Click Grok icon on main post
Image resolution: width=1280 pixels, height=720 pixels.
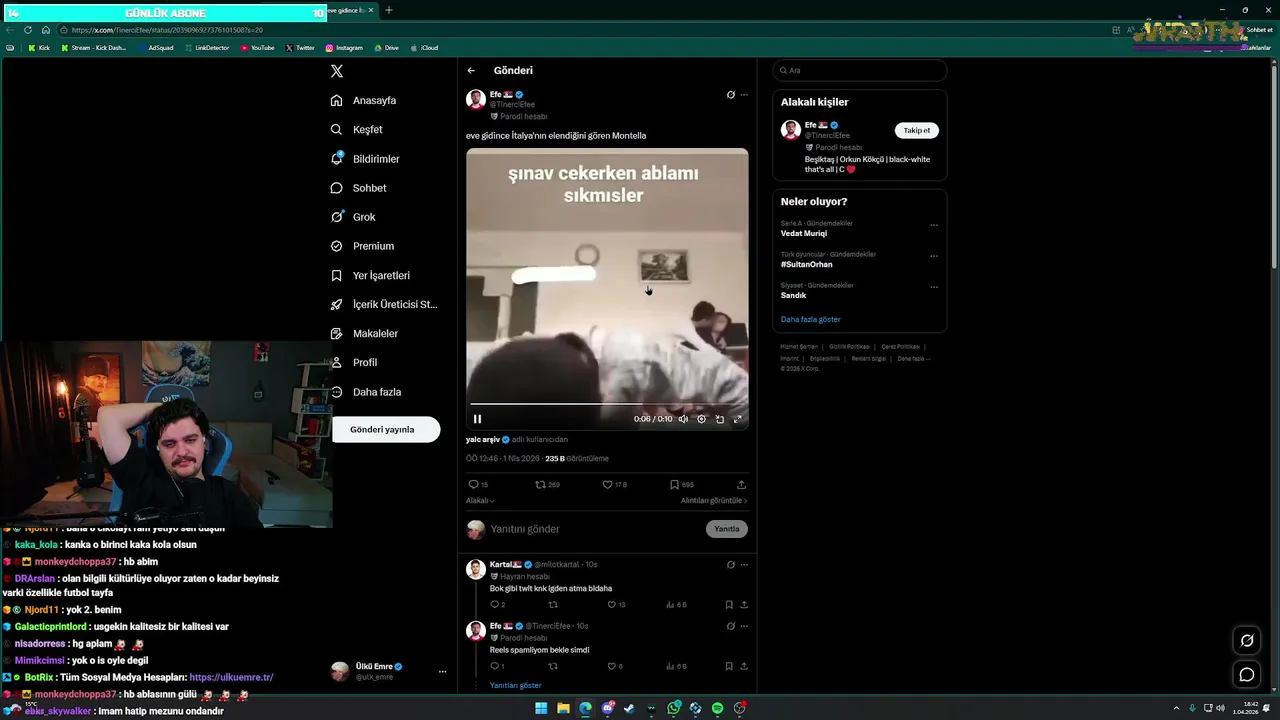tap(730, 95)
